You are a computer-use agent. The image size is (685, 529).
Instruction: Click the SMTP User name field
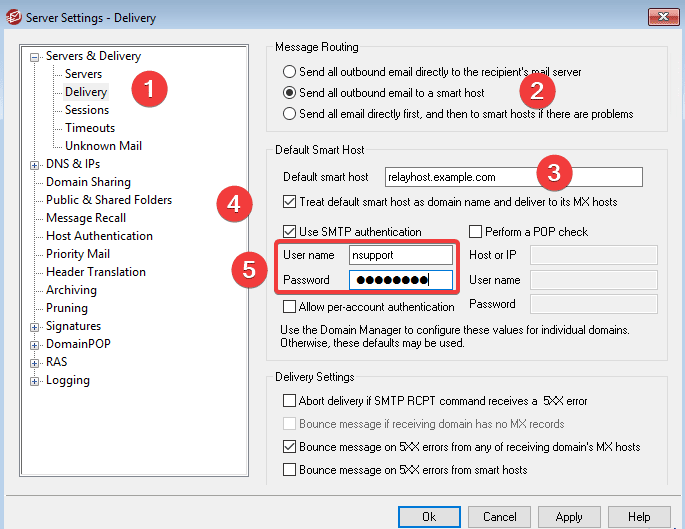tap(401, 255)
